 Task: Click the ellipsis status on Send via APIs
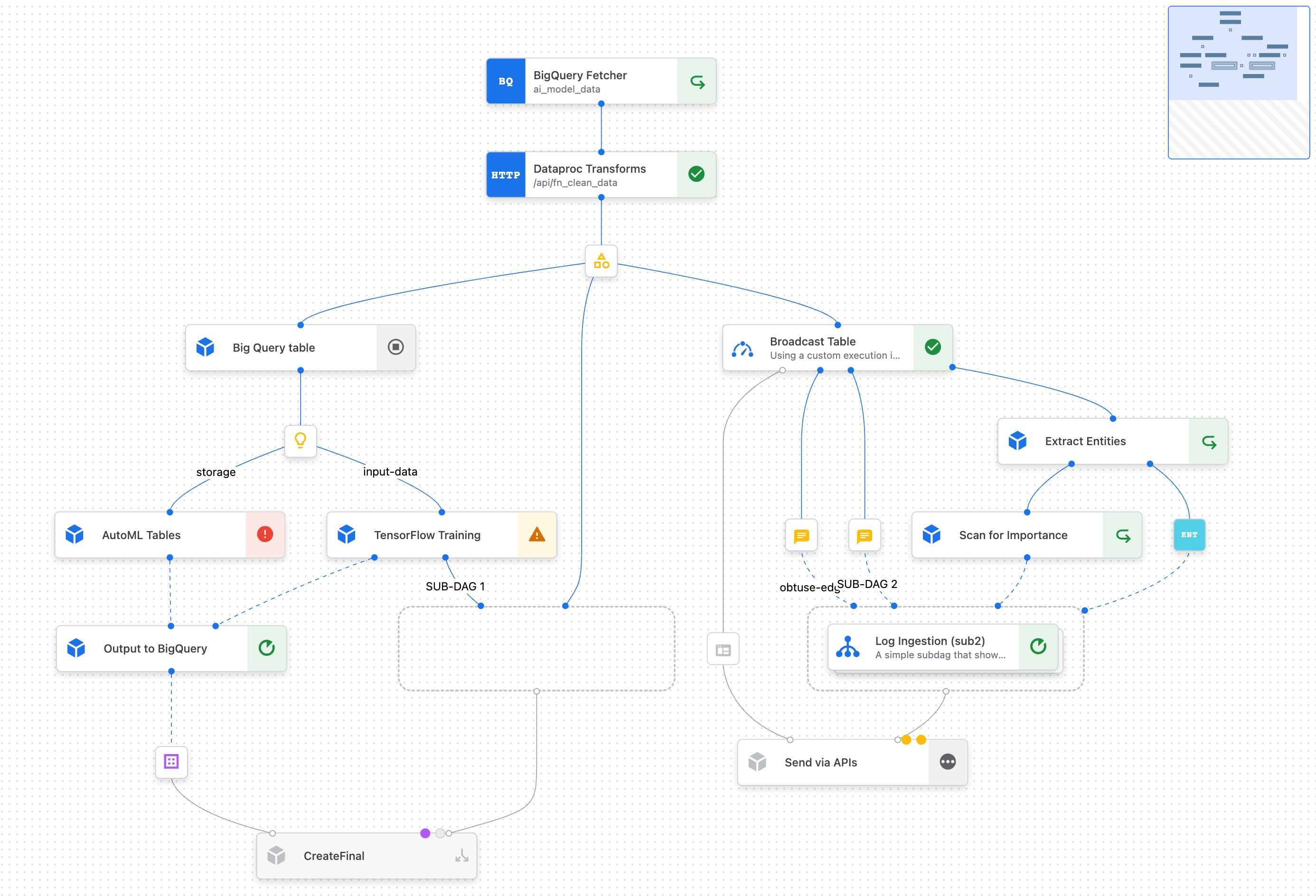pyautogui.click(x=948, y=762)
